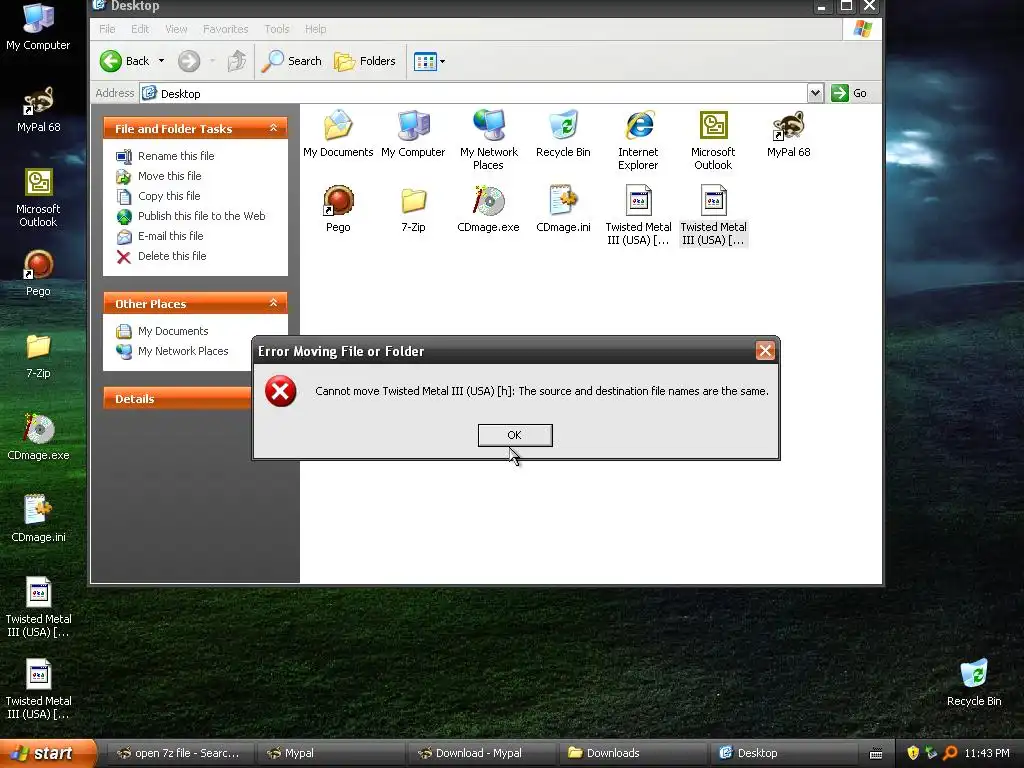Select Pego shortcut on the desktop
The width and height of the screenshot is (1024, 768).
38,273
